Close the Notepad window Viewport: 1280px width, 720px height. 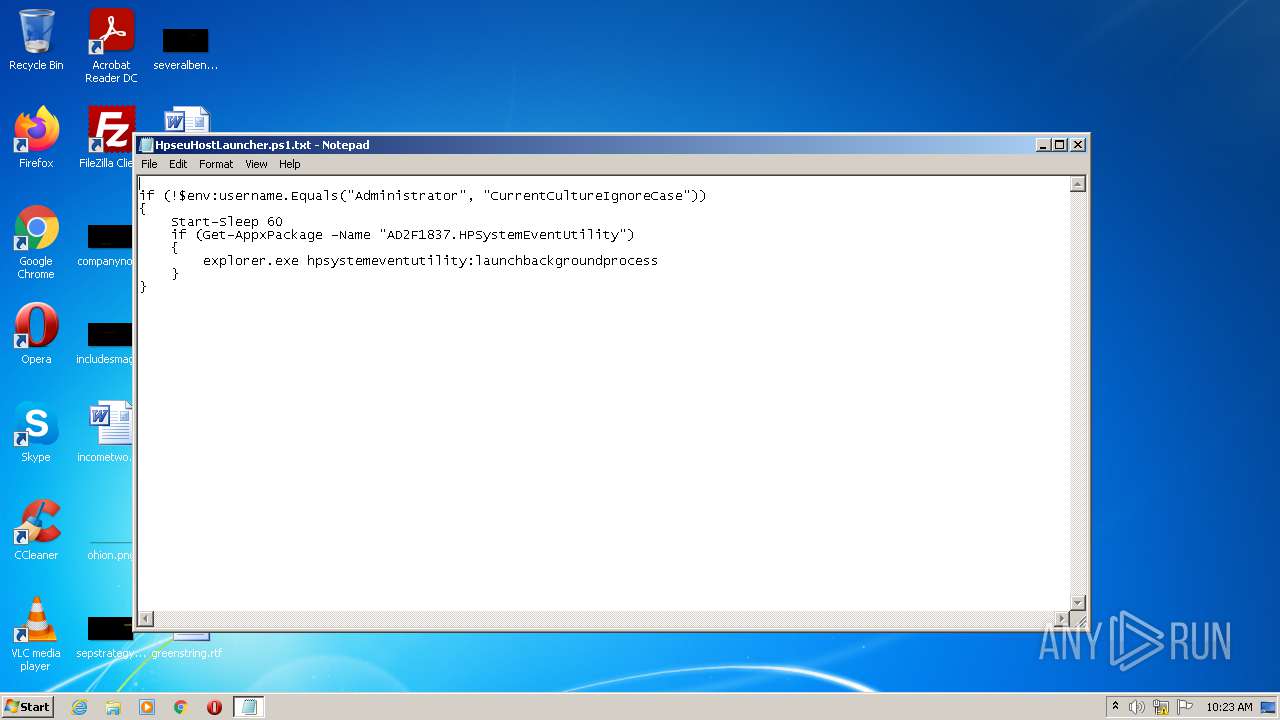[1078, 145]
